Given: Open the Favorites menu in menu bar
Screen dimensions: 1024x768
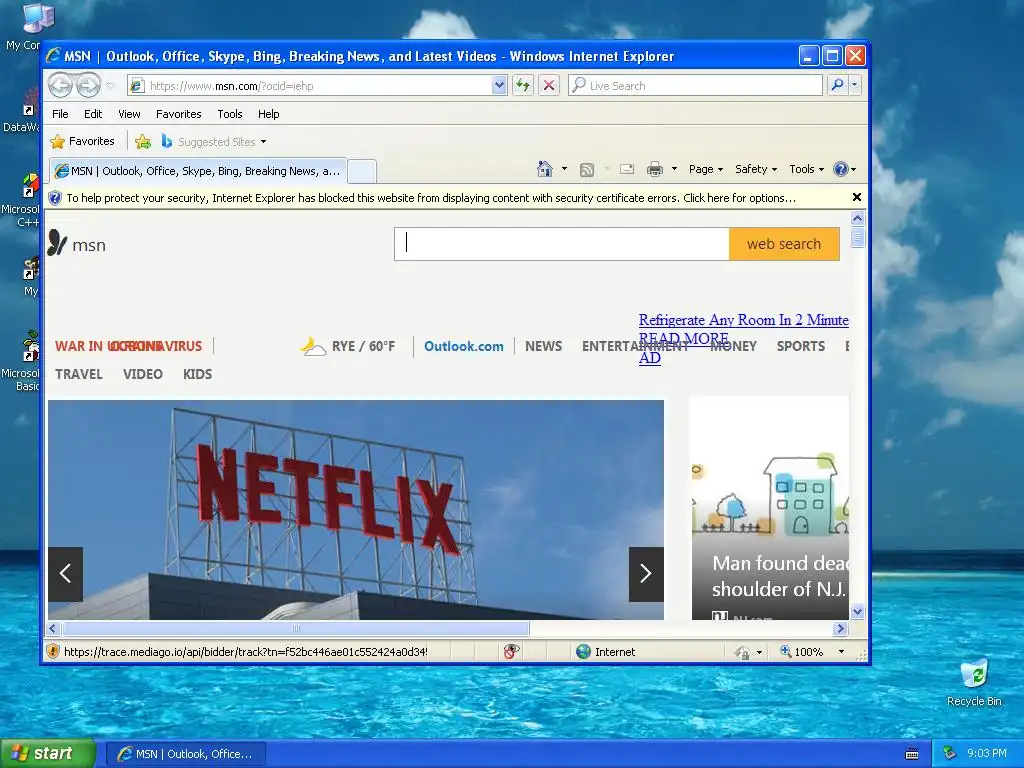Looking at the screenshot, I should [x=178, y=114].
